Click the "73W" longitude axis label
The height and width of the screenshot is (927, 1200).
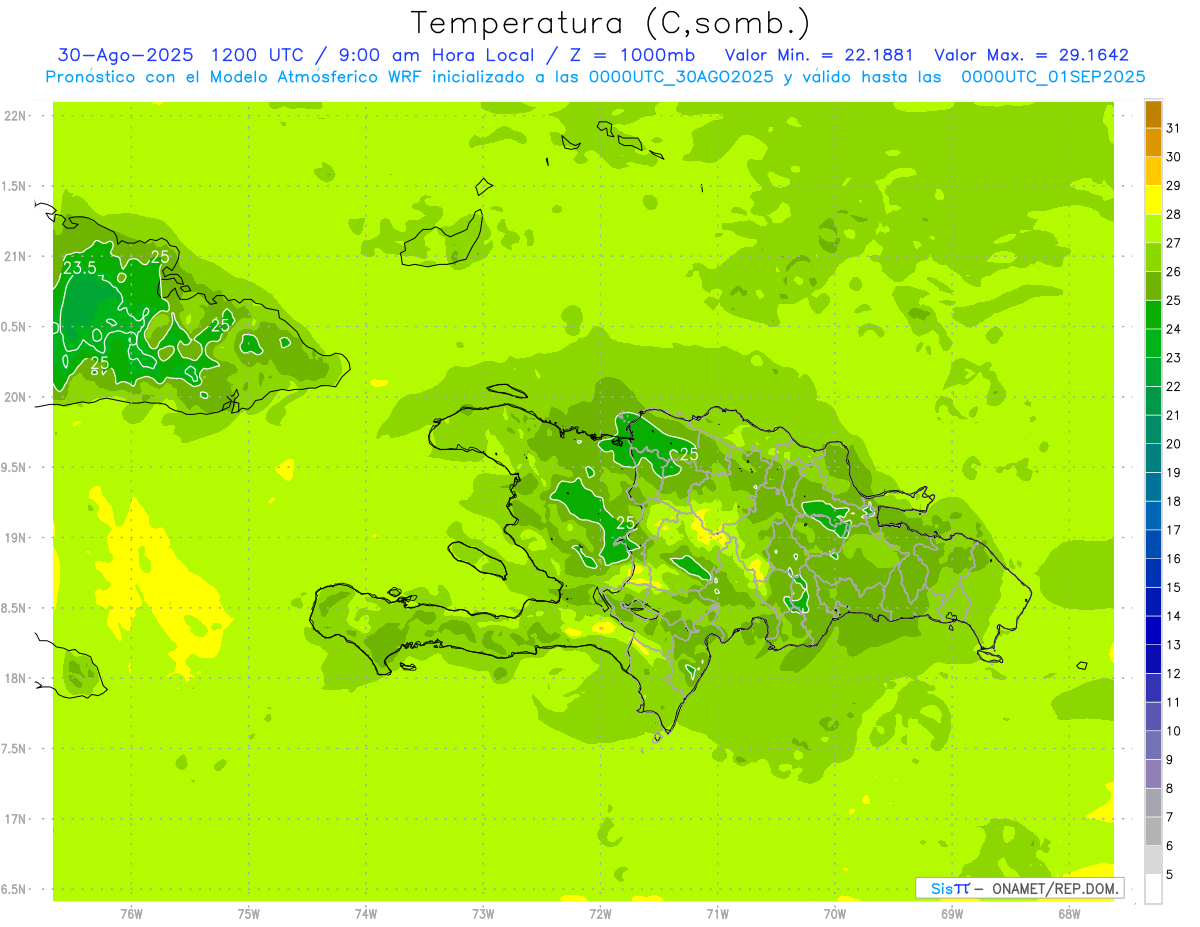(x=483, y=914)
